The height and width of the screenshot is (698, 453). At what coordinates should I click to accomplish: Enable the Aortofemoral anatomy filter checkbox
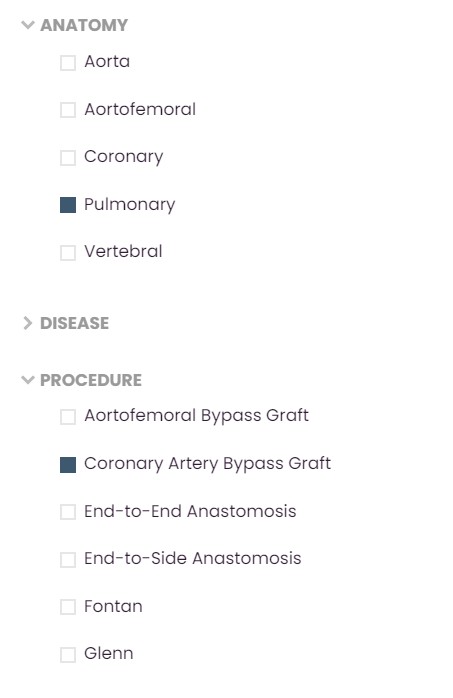(x=68, y=110)
